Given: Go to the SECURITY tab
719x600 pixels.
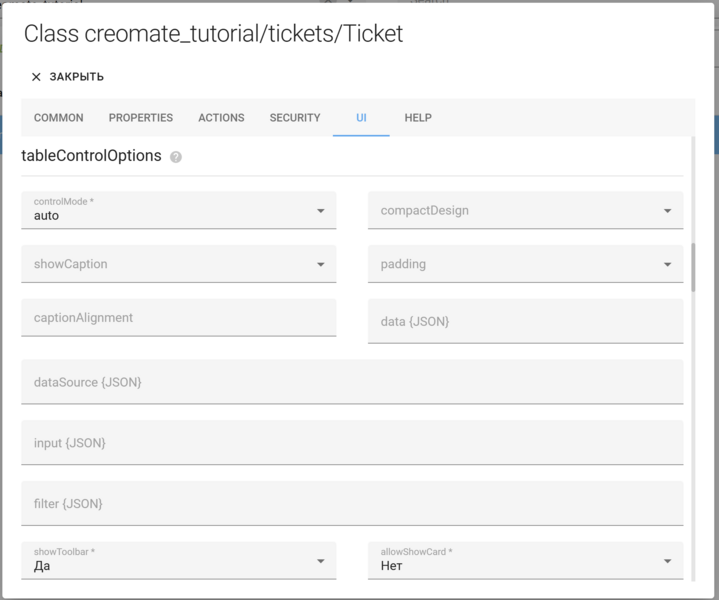Looking at the screenshot, I should pos(295,118).
